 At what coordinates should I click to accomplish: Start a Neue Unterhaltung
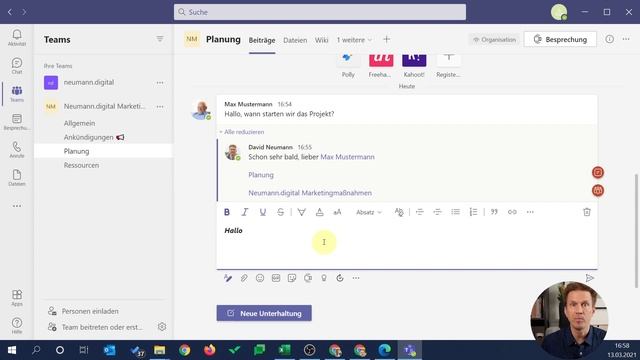[264, 313]
